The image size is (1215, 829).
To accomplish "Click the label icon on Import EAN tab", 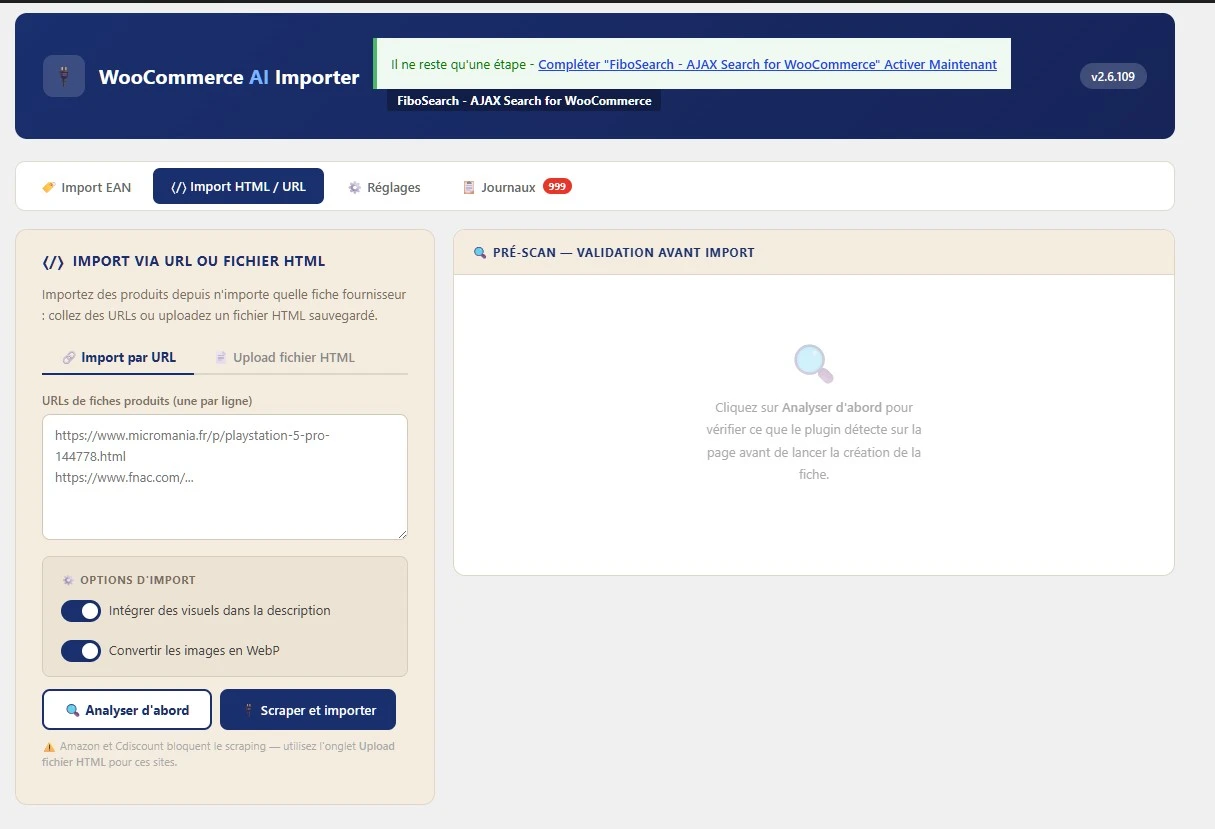I will [48, 188].
